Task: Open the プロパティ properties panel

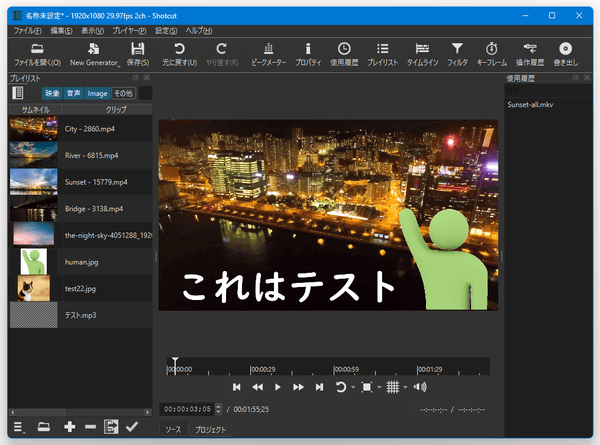Action: click(x=308, y=54)
